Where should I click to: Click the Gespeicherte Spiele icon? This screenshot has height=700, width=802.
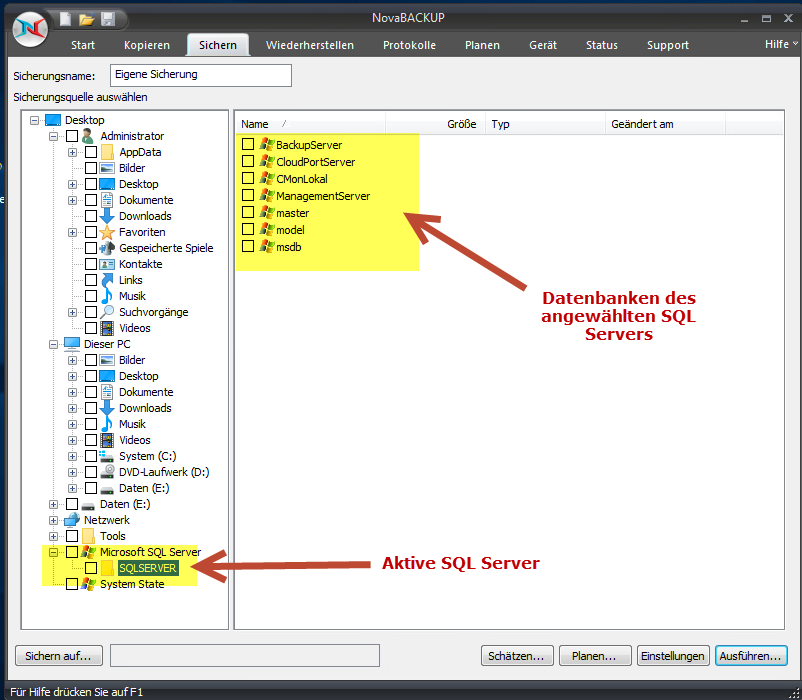[107, 248]
